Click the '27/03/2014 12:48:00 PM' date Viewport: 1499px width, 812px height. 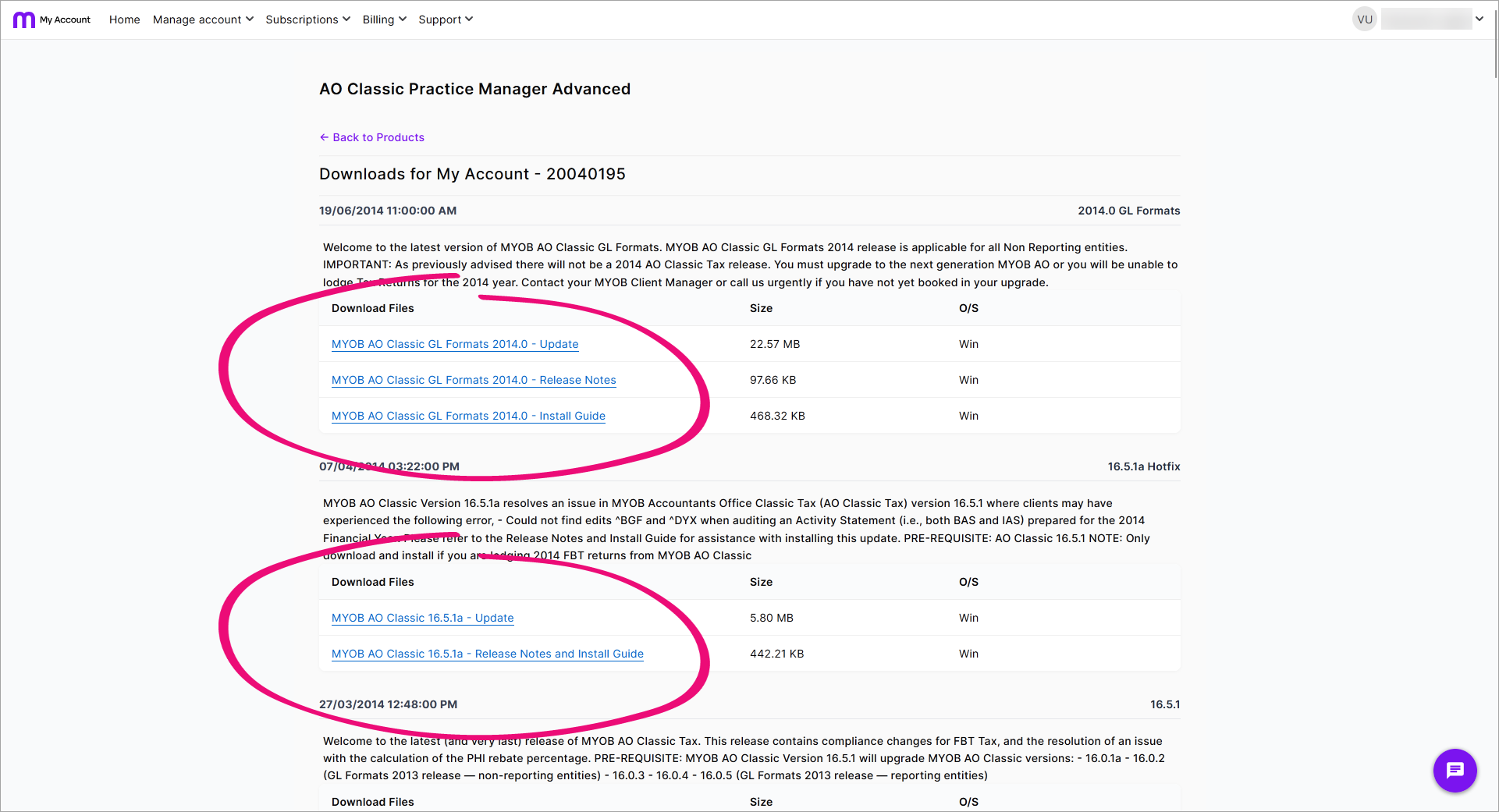[388, 704]
